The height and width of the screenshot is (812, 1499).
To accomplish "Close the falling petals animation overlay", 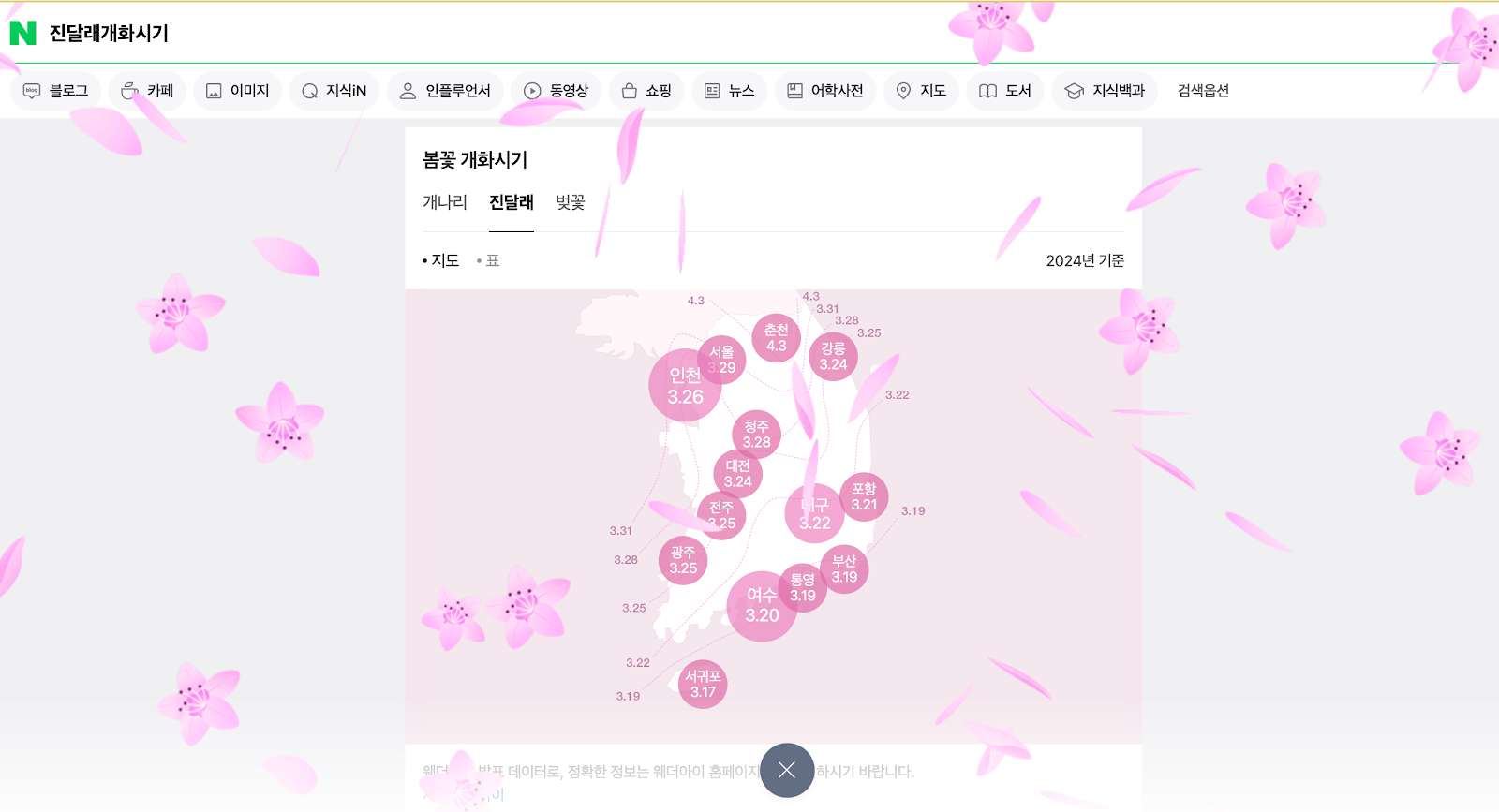I will tap(787, 770).
